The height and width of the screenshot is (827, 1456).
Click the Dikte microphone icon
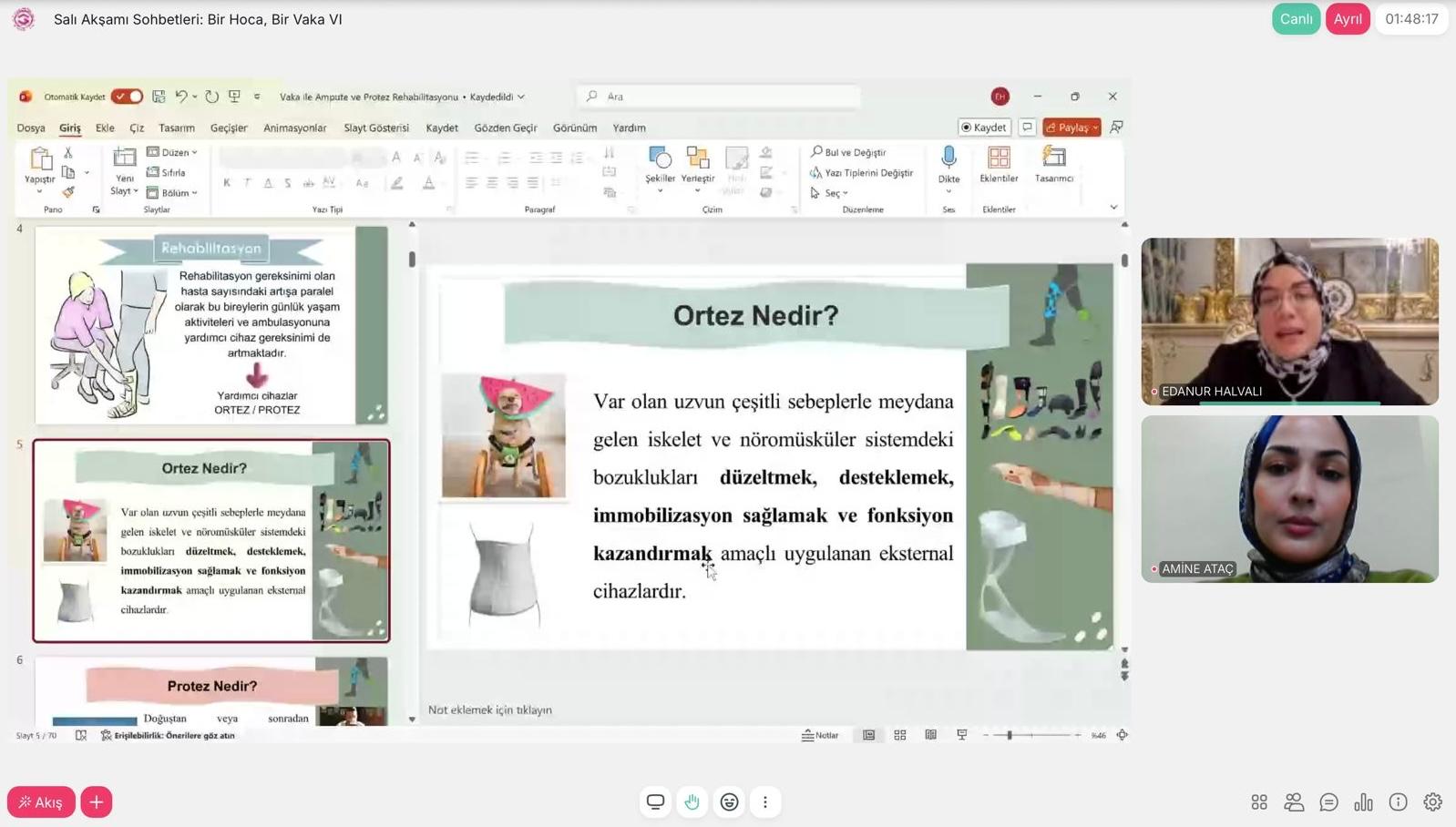948,159
